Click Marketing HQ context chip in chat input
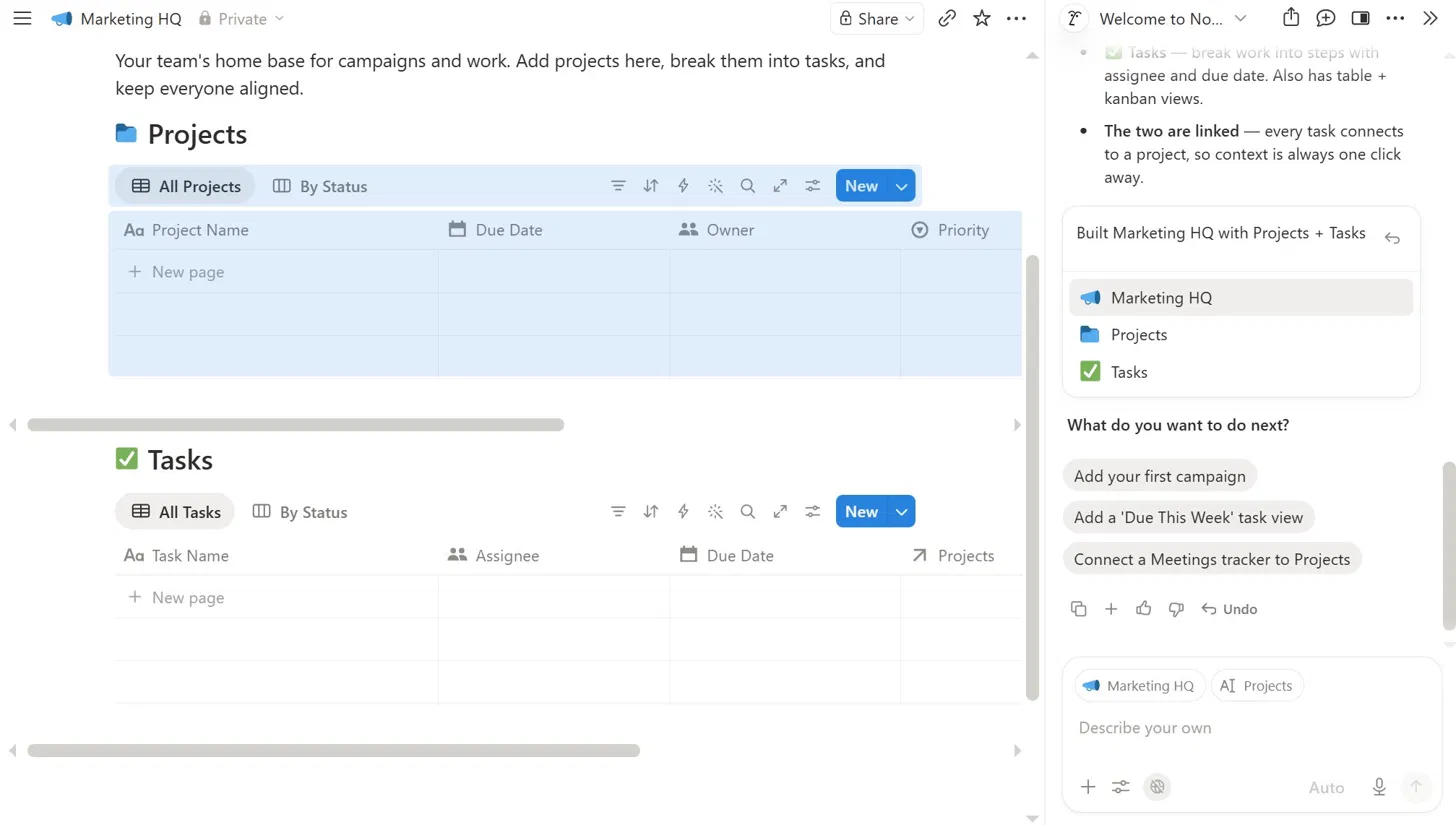 point(1140,686)
